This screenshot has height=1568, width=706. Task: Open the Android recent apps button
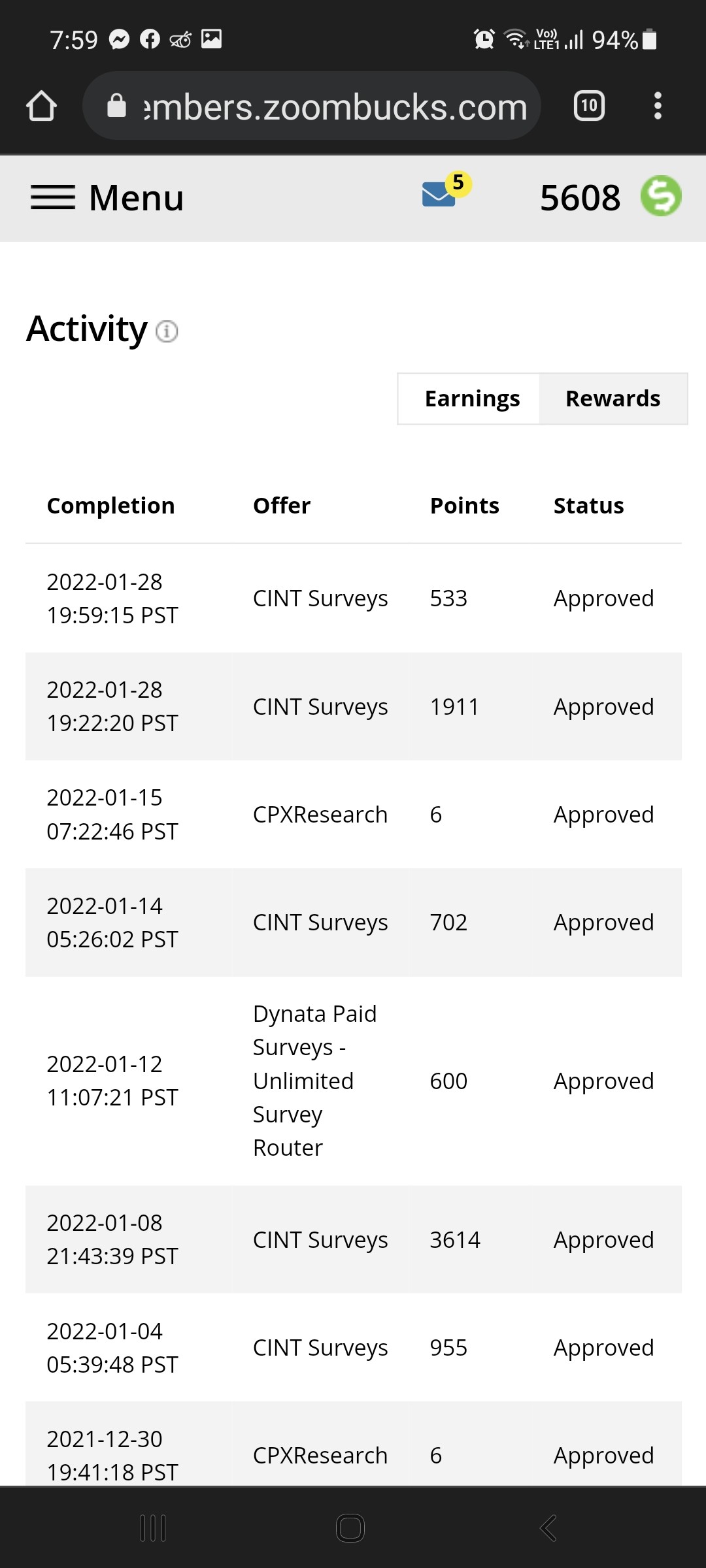153,1527
